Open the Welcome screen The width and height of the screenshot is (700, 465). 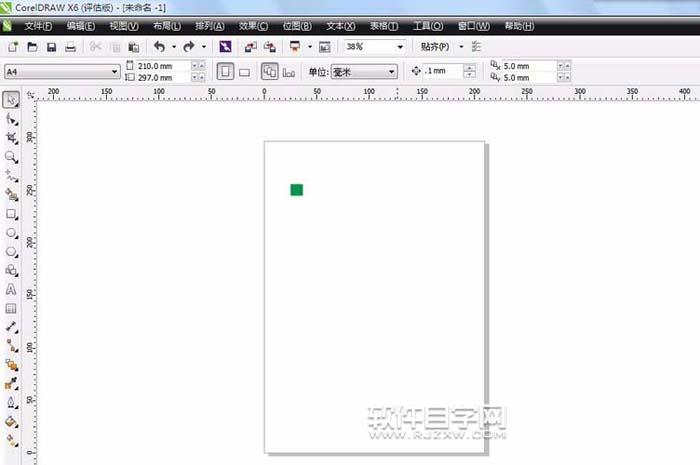[x=325, y=47]
